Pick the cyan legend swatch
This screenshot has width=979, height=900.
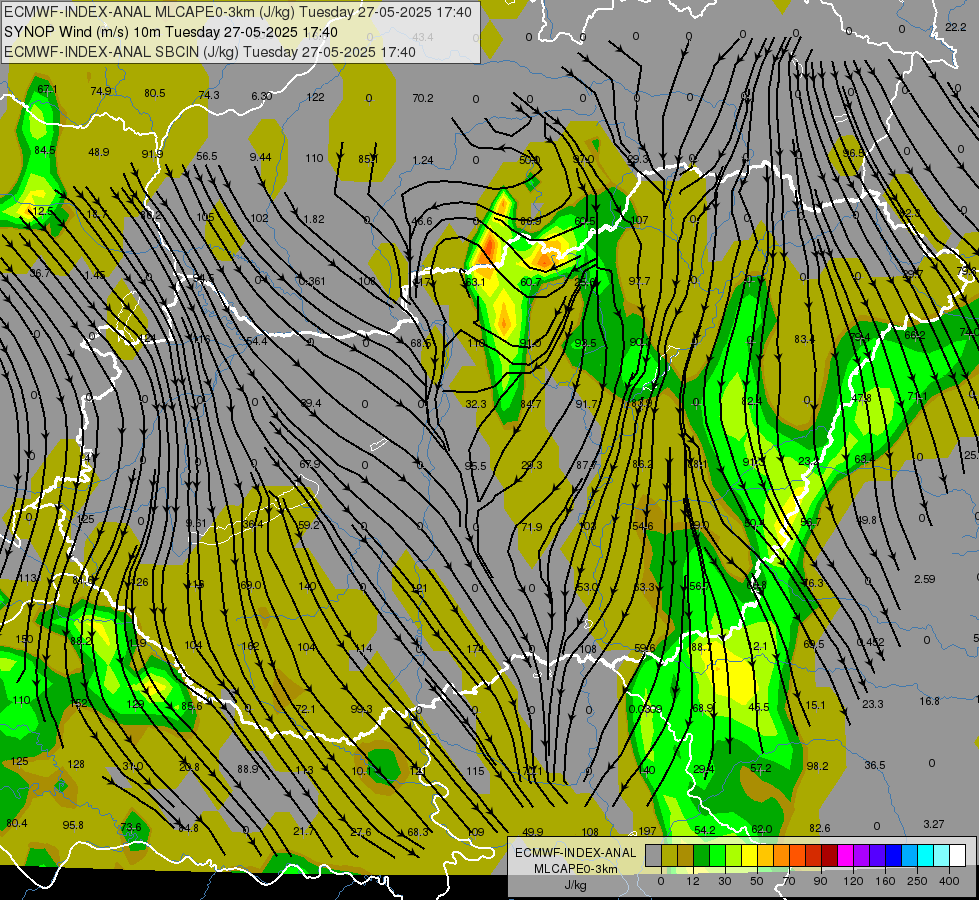tap(925, 856)
